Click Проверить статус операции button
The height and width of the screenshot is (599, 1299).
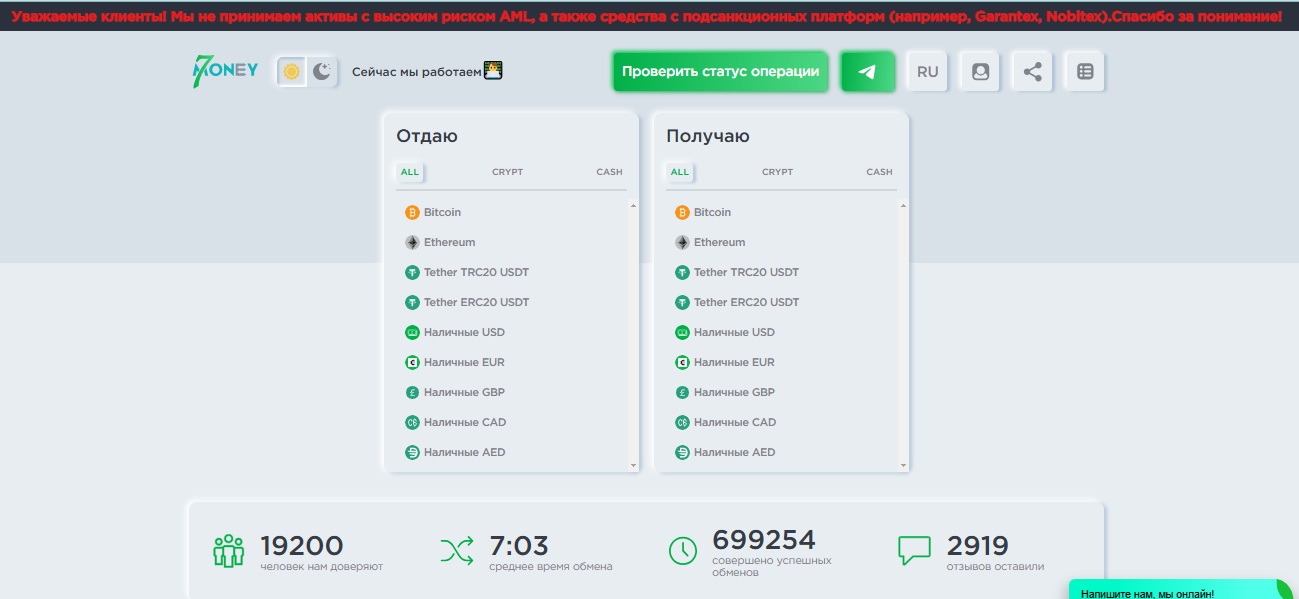click(x=720, y=72)
